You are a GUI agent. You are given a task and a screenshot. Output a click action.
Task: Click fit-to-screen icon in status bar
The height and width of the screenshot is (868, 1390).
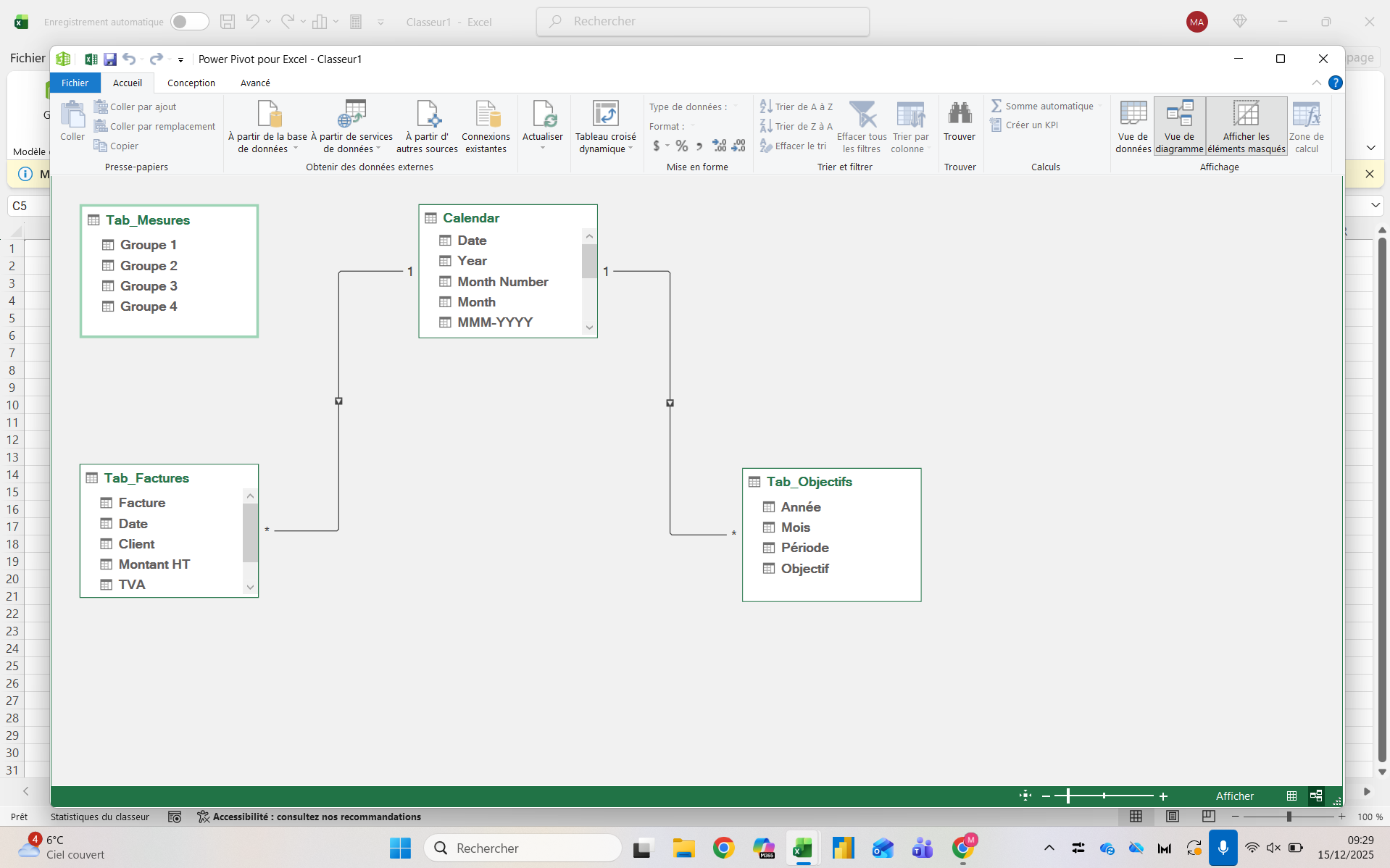click(x=1025, y=796)
